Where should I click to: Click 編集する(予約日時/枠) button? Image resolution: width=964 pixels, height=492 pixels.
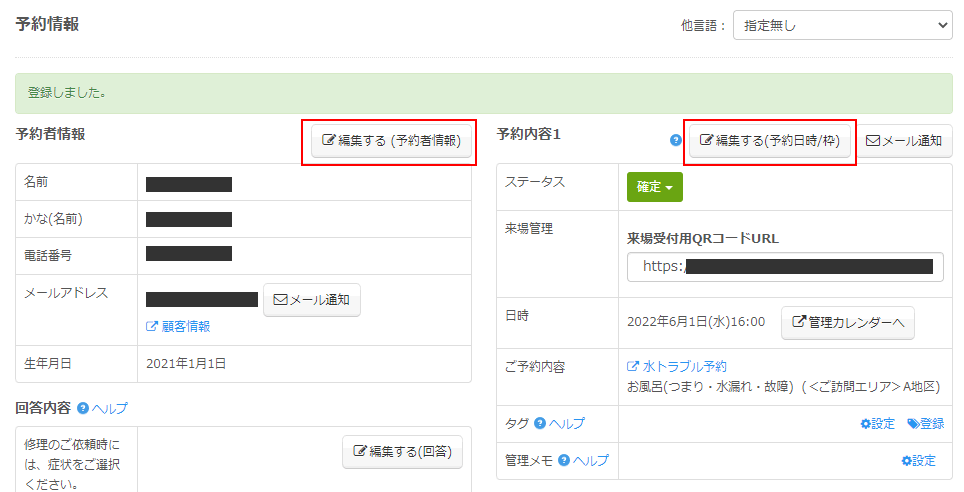pos(770,141)
